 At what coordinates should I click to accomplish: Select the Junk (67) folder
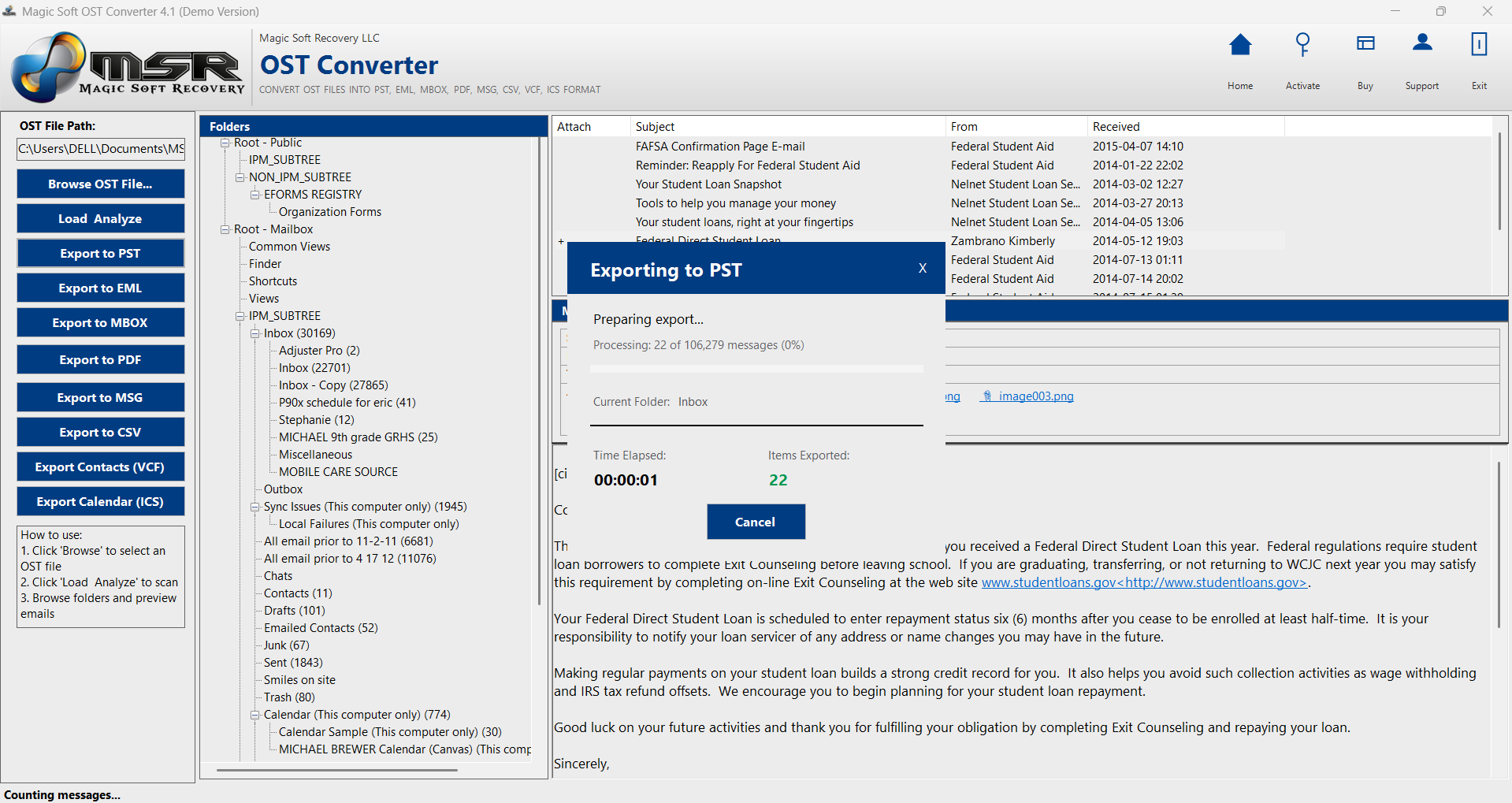coord(286,645)
